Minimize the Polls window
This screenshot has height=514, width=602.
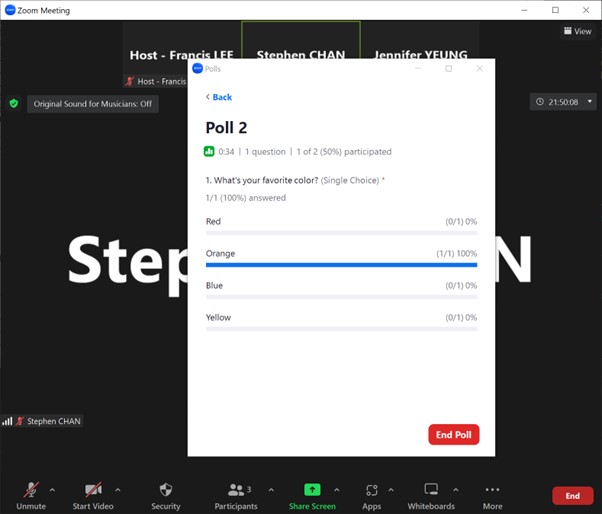(418, 68)
